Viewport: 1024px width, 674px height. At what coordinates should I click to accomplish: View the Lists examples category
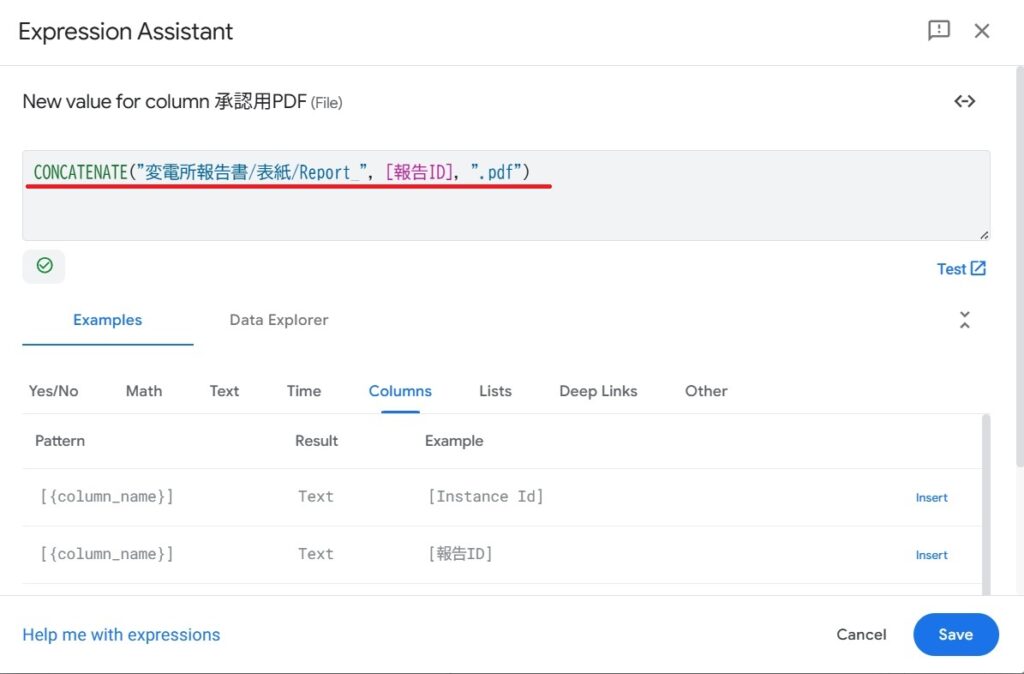(x=495, y=391)
